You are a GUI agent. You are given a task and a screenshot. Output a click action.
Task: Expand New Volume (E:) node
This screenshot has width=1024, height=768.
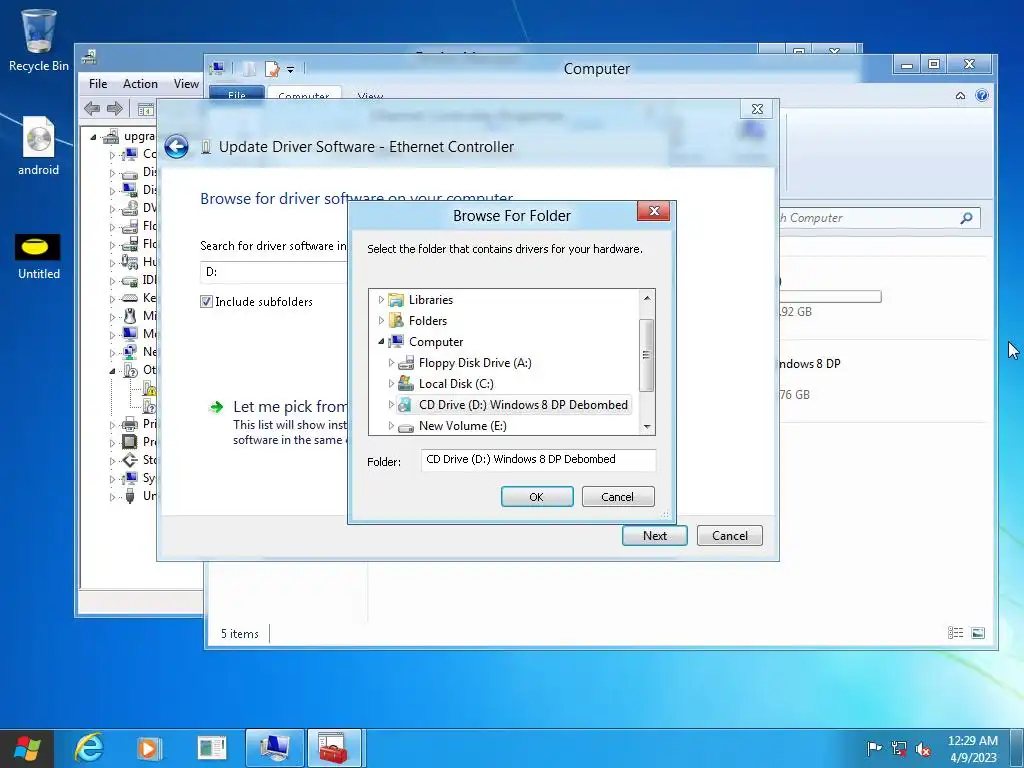click(x=391, y=426)
